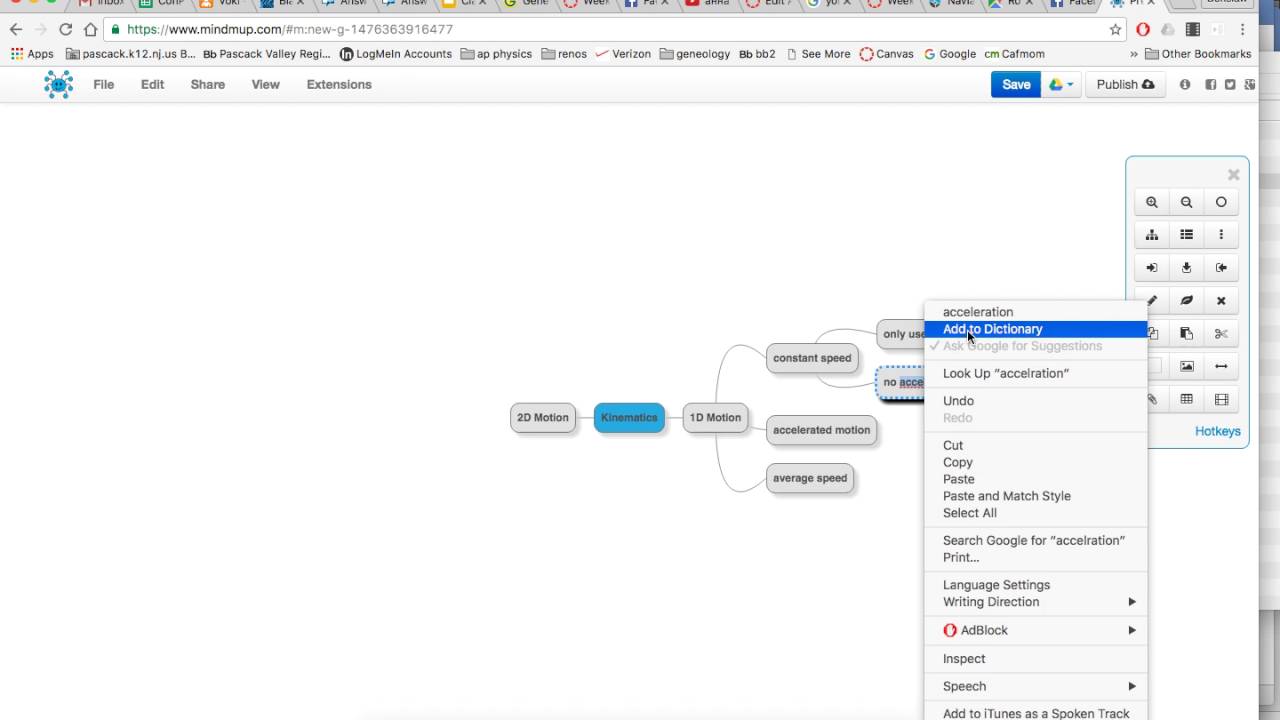The height and width of the screenshot is (720, 1280).
Task: Click the hierarchy tree icon in toolbar panel
Action: (1152, 235)
